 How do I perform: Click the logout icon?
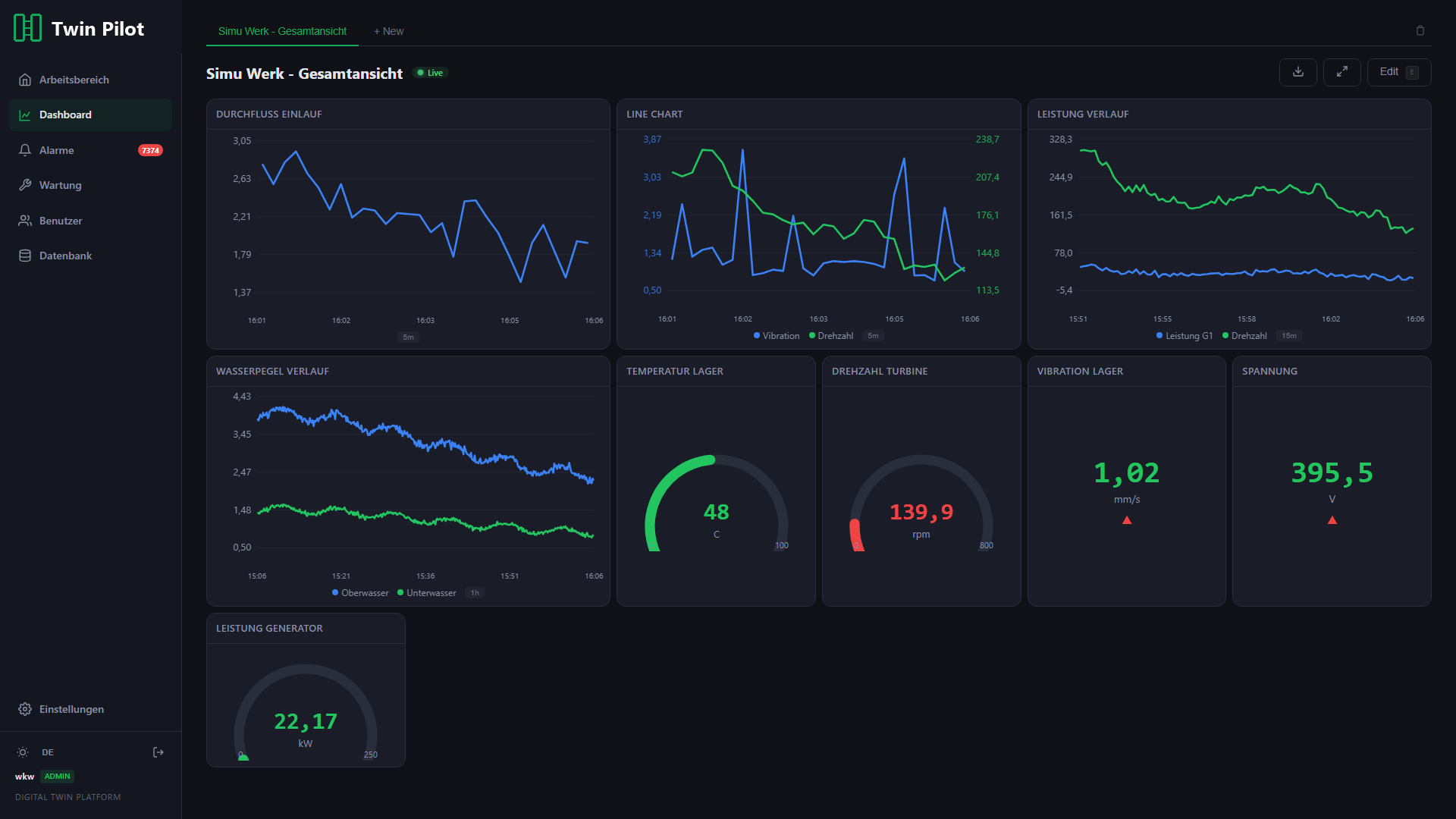point(158,752)
